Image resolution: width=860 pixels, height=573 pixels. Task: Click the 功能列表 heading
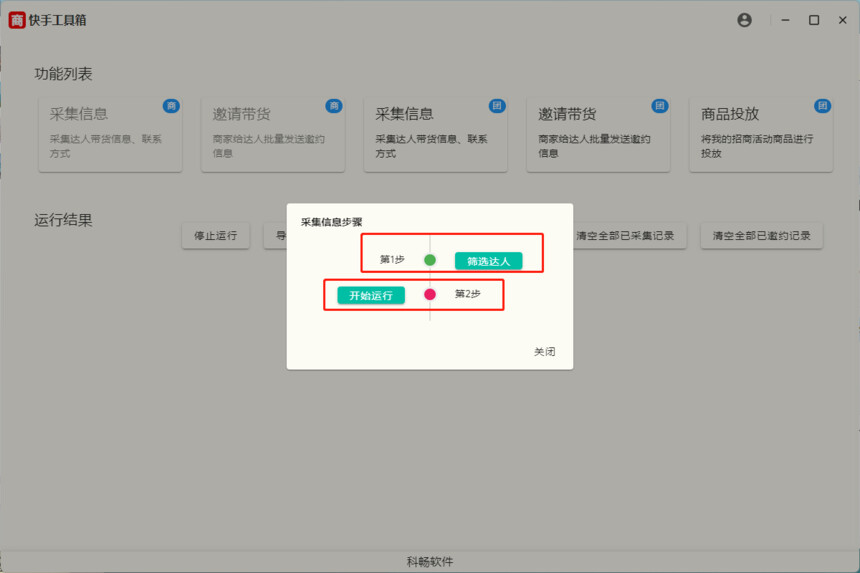[63, 73]
